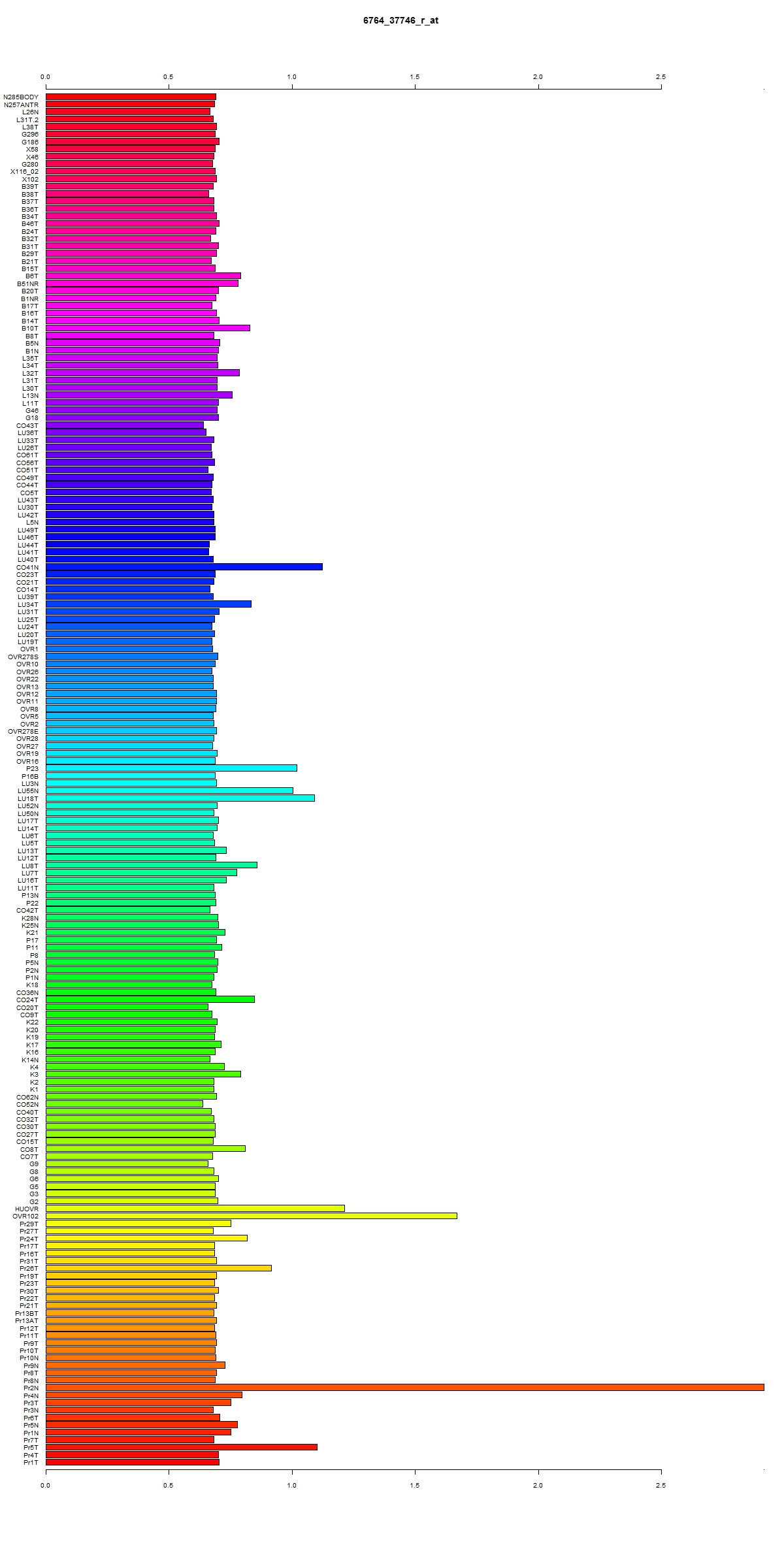The width and height of the screenshot is (784, 1568).
Task: Click the B51NR label
Action: pos(28,284)
